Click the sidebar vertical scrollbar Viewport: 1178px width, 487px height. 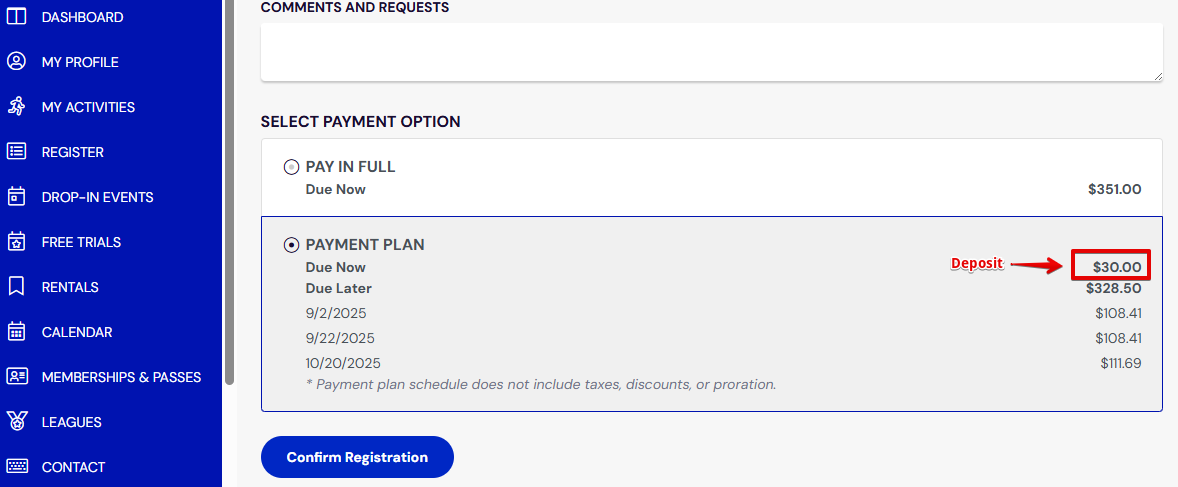coord(229,192)
